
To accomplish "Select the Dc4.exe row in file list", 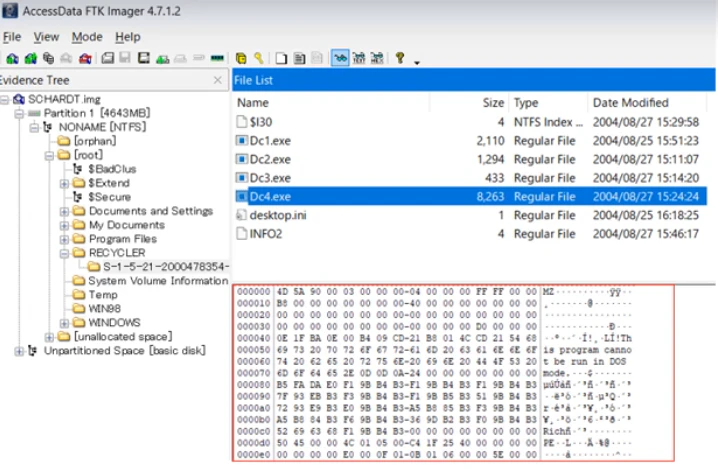I will 470,196.
